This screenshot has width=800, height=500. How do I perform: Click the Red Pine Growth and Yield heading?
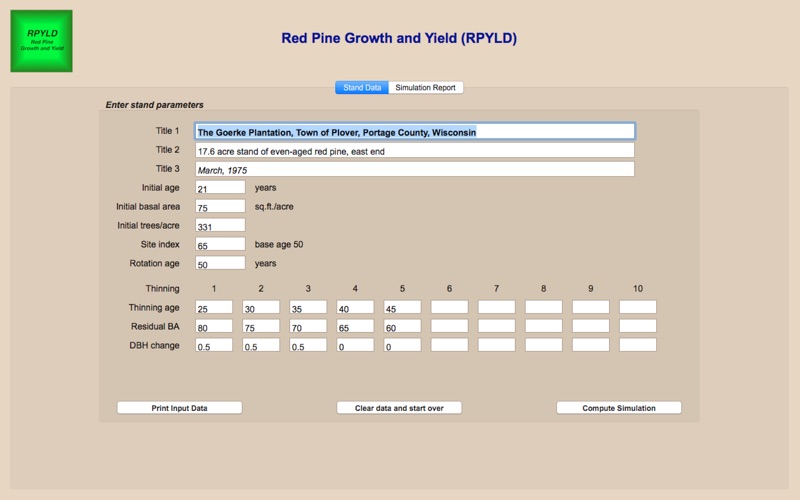pos(399,38)
